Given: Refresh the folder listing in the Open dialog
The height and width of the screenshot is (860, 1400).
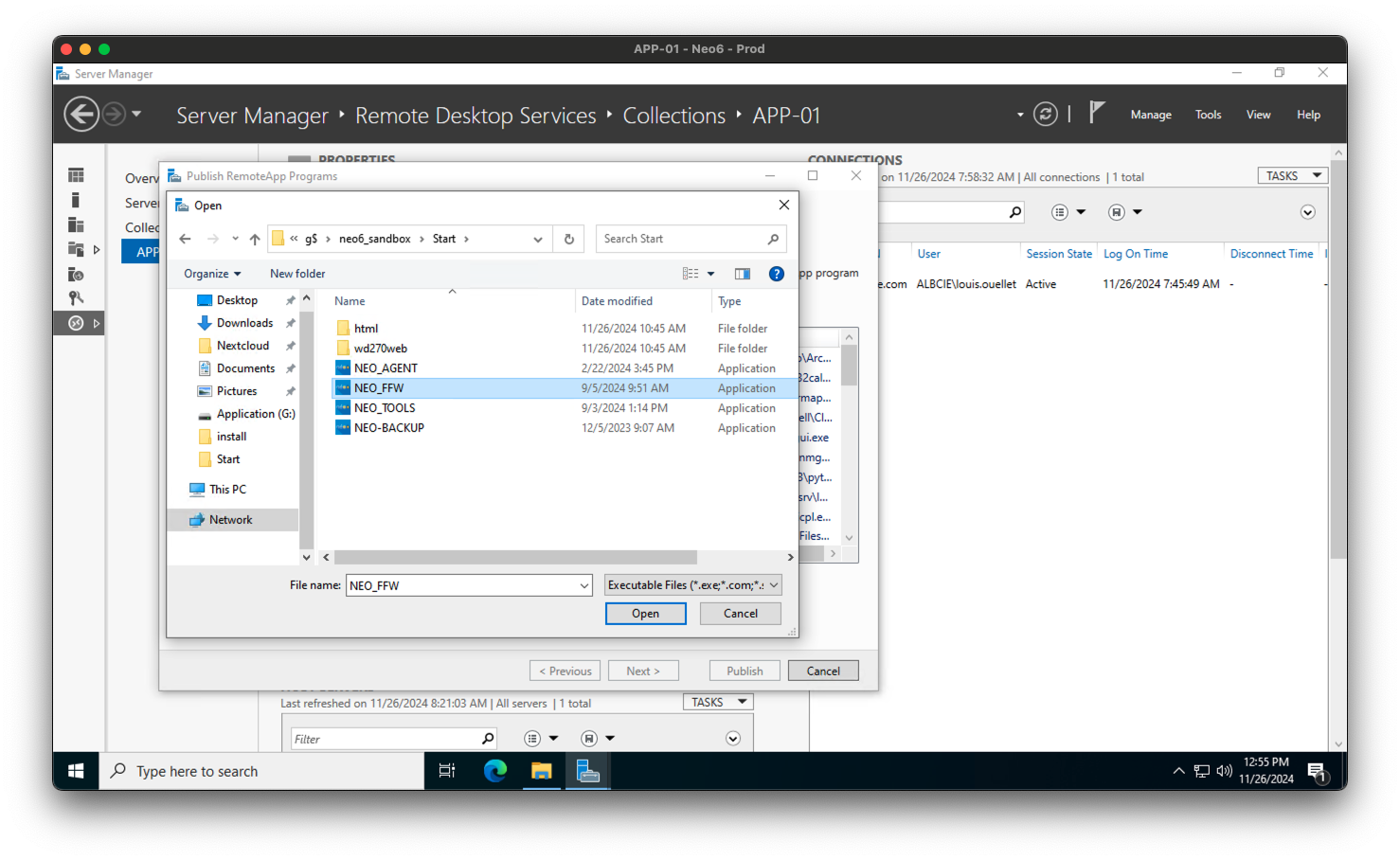Looking at the screenshot, I should pyautogui.click(x=568, y=239).
